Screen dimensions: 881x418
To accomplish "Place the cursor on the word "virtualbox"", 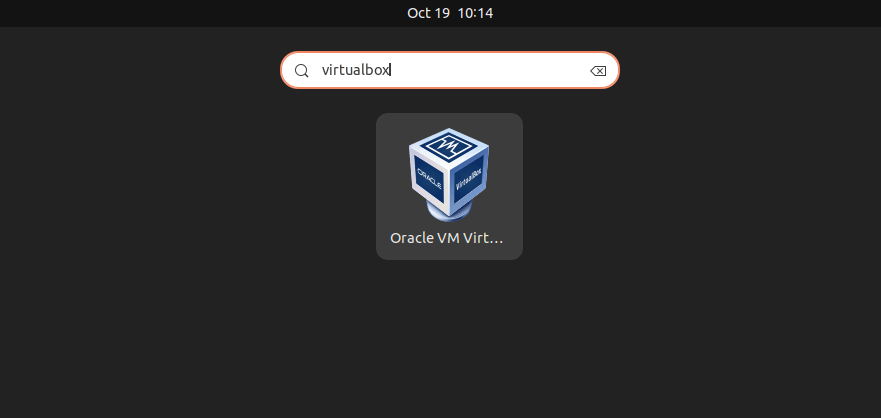I will (x=356, y=70).
